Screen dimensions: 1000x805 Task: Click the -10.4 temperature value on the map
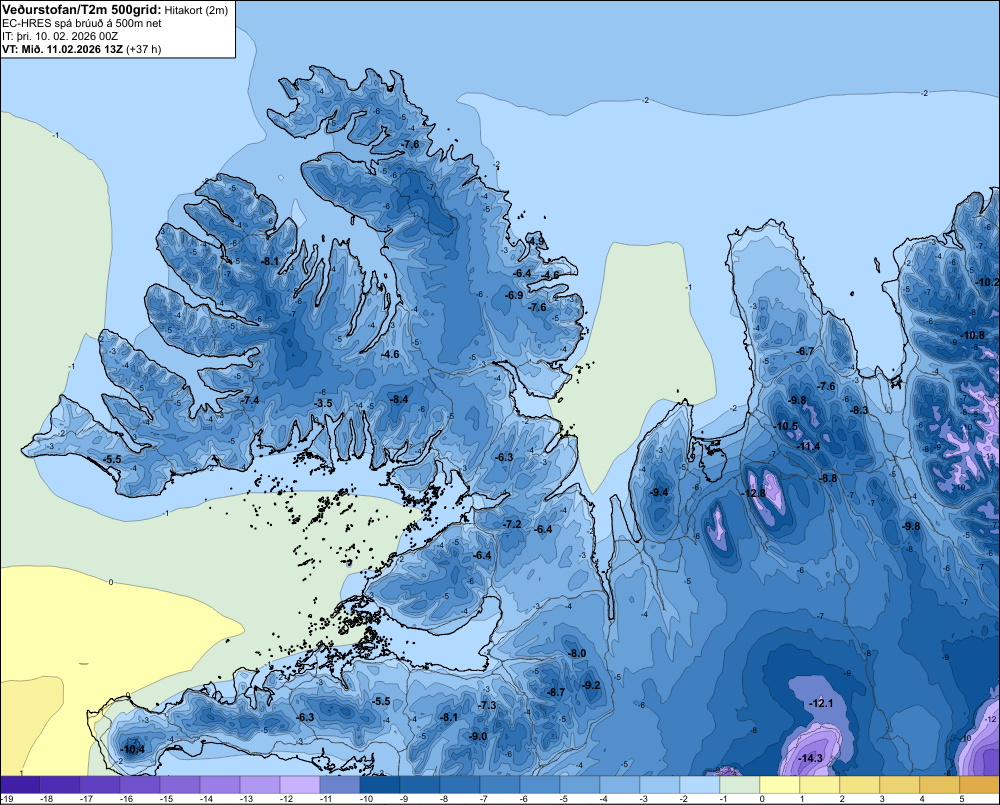pyautogui.click(x=133, y=750)
